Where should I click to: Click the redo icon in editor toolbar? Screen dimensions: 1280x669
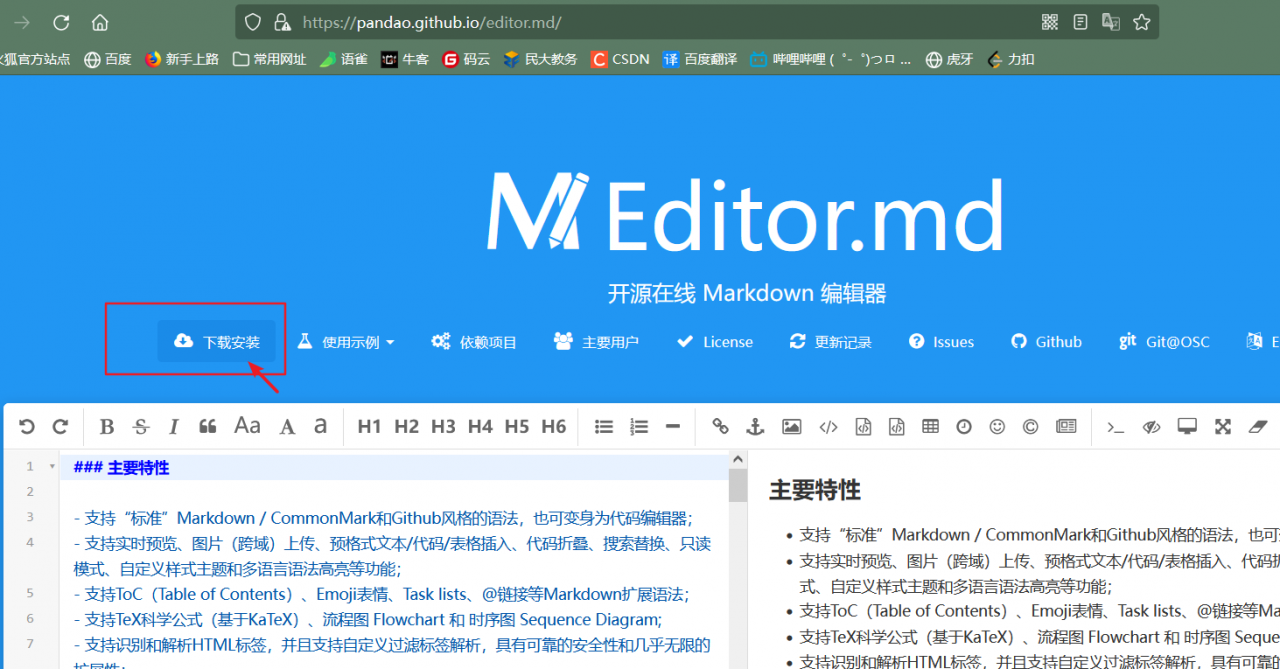(x=60, y=427)
